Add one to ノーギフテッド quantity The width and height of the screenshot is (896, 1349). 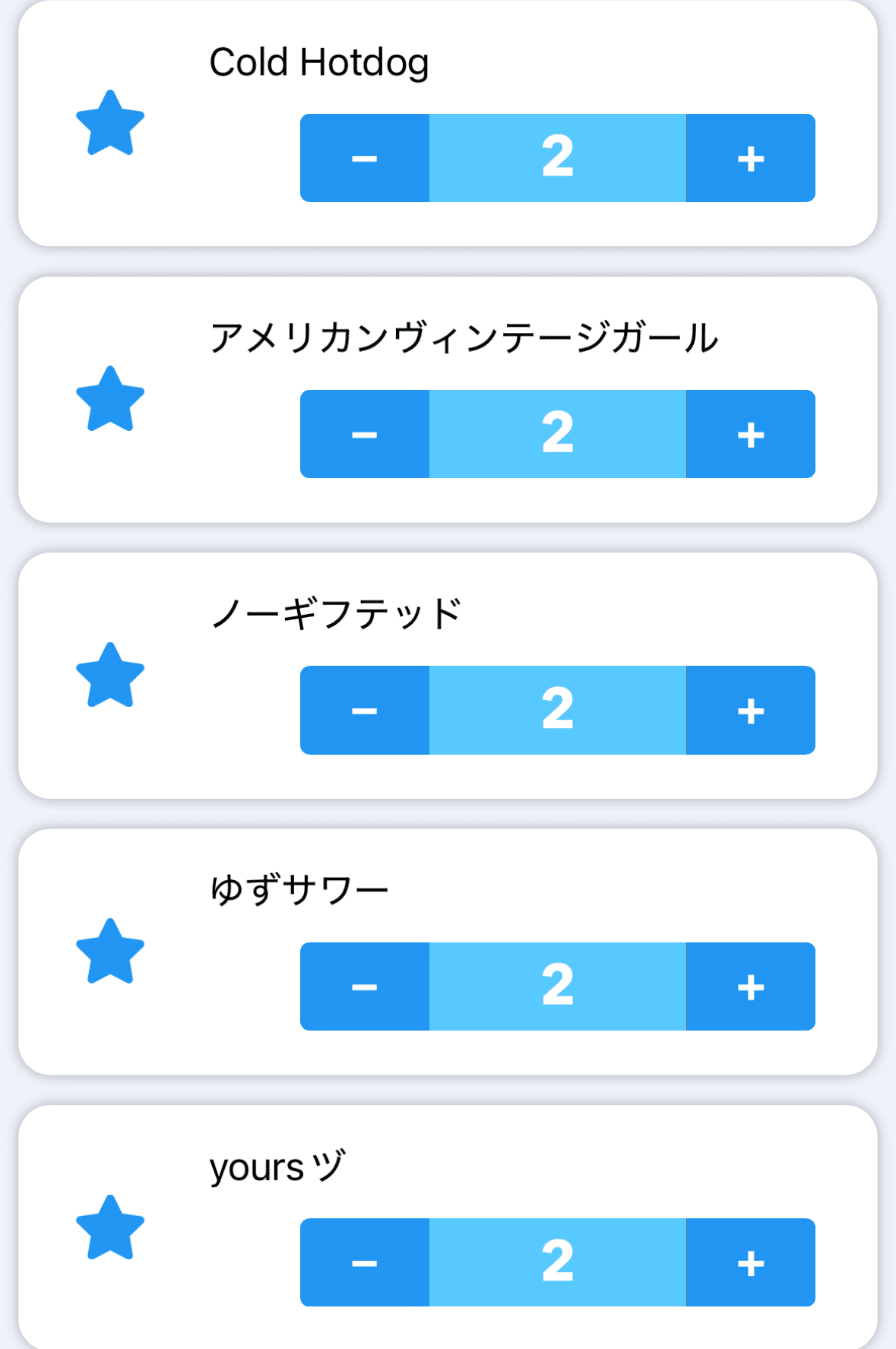click(750, 711)
